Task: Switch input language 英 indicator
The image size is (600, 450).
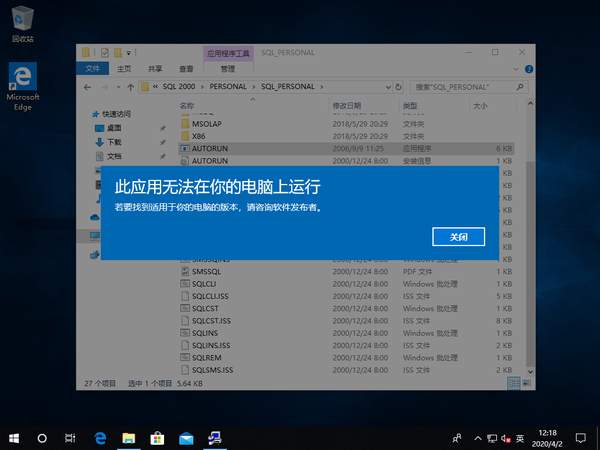Action: click(520, 439)
